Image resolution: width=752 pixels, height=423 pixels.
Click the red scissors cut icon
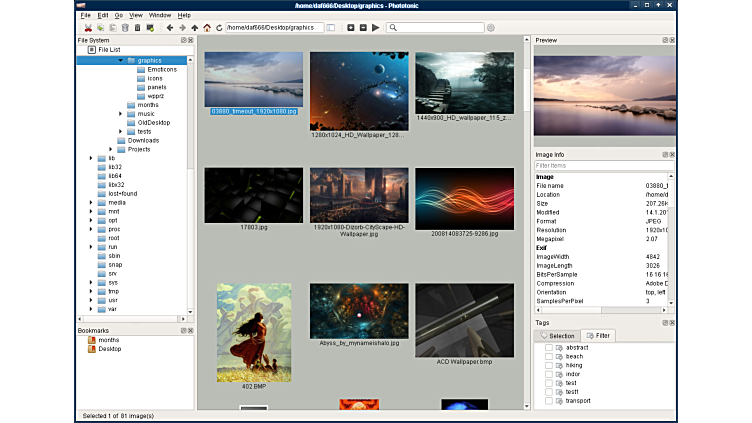click(89, 28)
